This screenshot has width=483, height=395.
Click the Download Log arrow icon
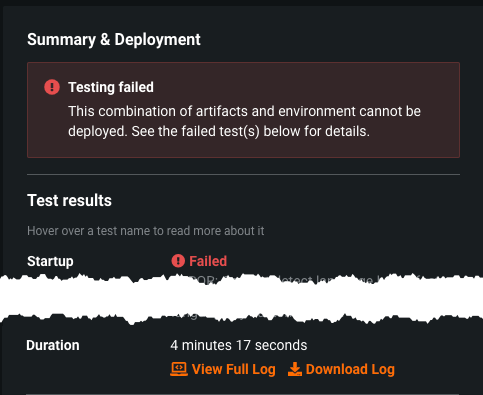295,369
